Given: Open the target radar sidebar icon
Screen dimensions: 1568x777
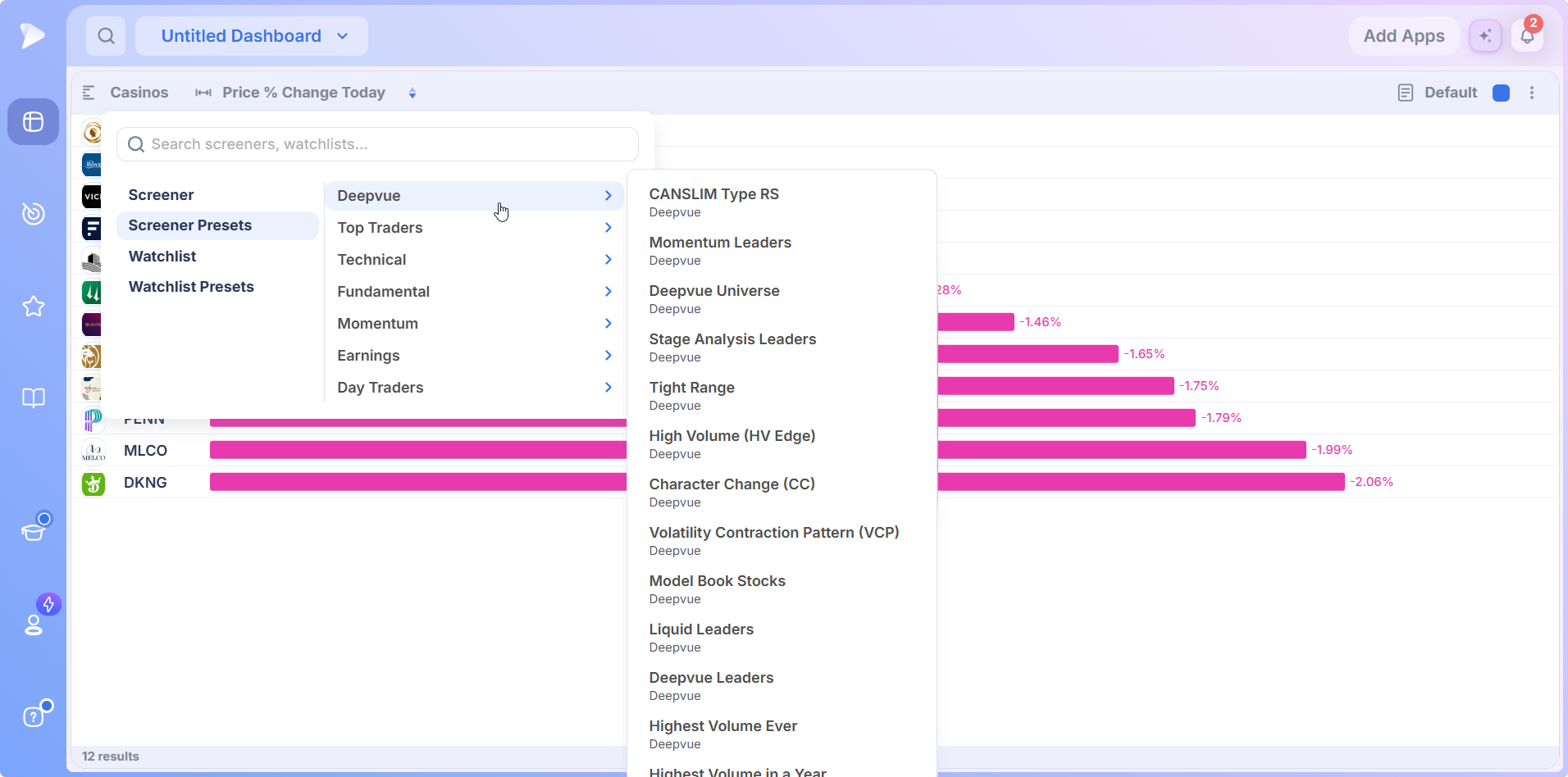Looking at the screenshot, I should tap(33, 213).
